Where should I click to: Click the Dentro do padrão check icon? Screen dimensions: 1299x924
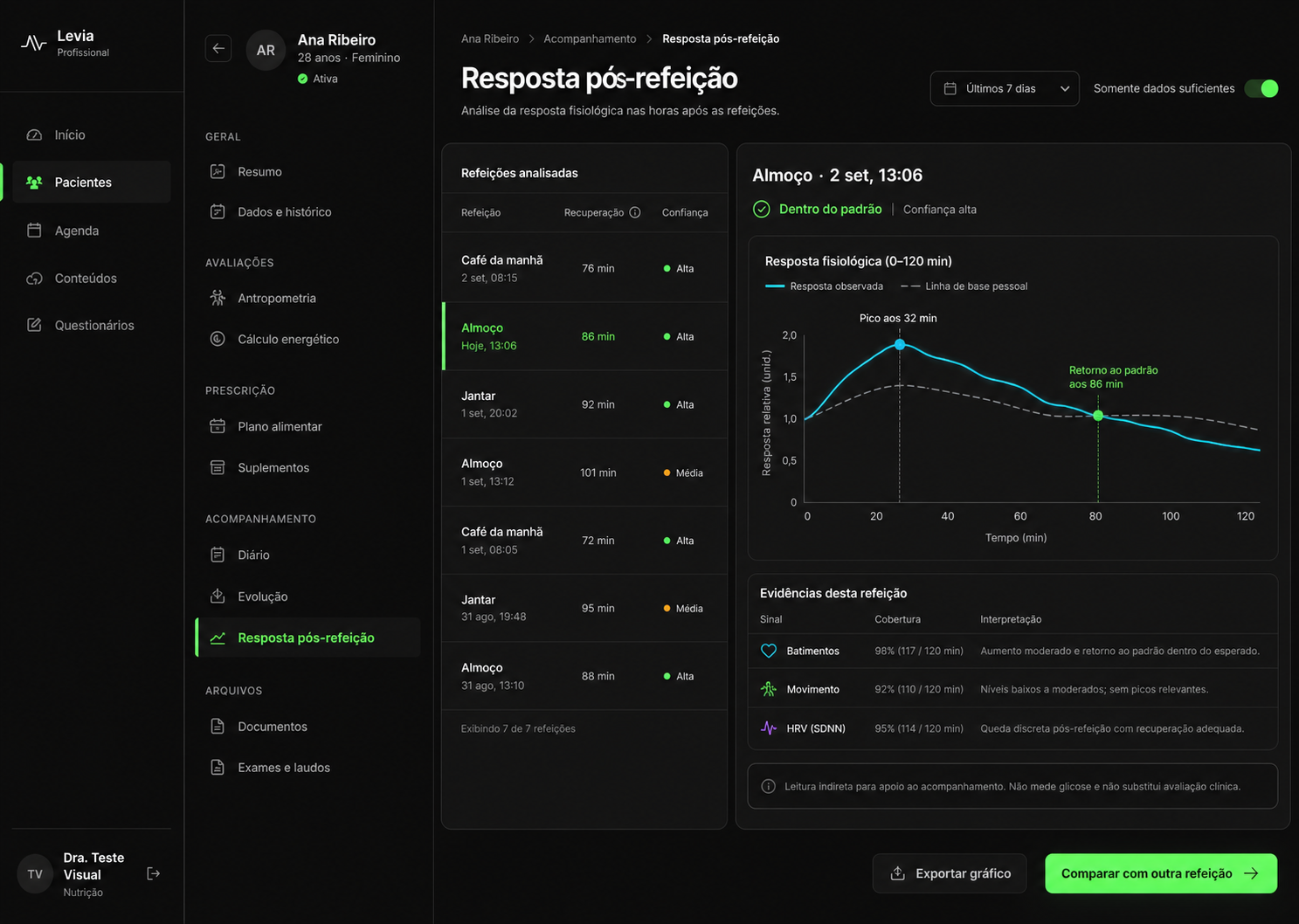pyautogui.click(x=762, y=210)
